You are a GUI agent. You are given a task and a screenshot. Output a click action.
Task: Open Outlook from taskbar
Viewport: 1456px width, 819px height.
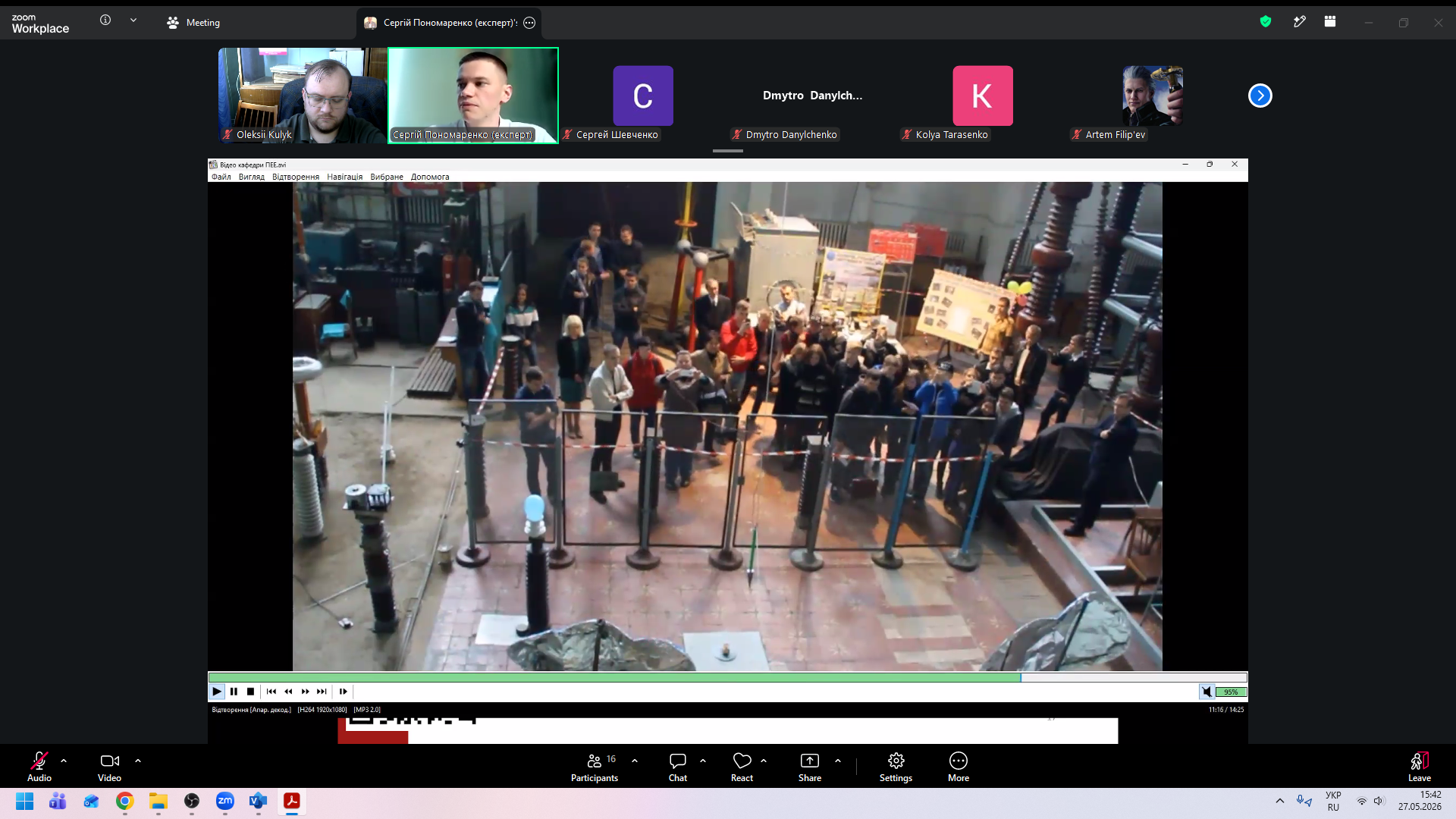(x=91, y=802)
